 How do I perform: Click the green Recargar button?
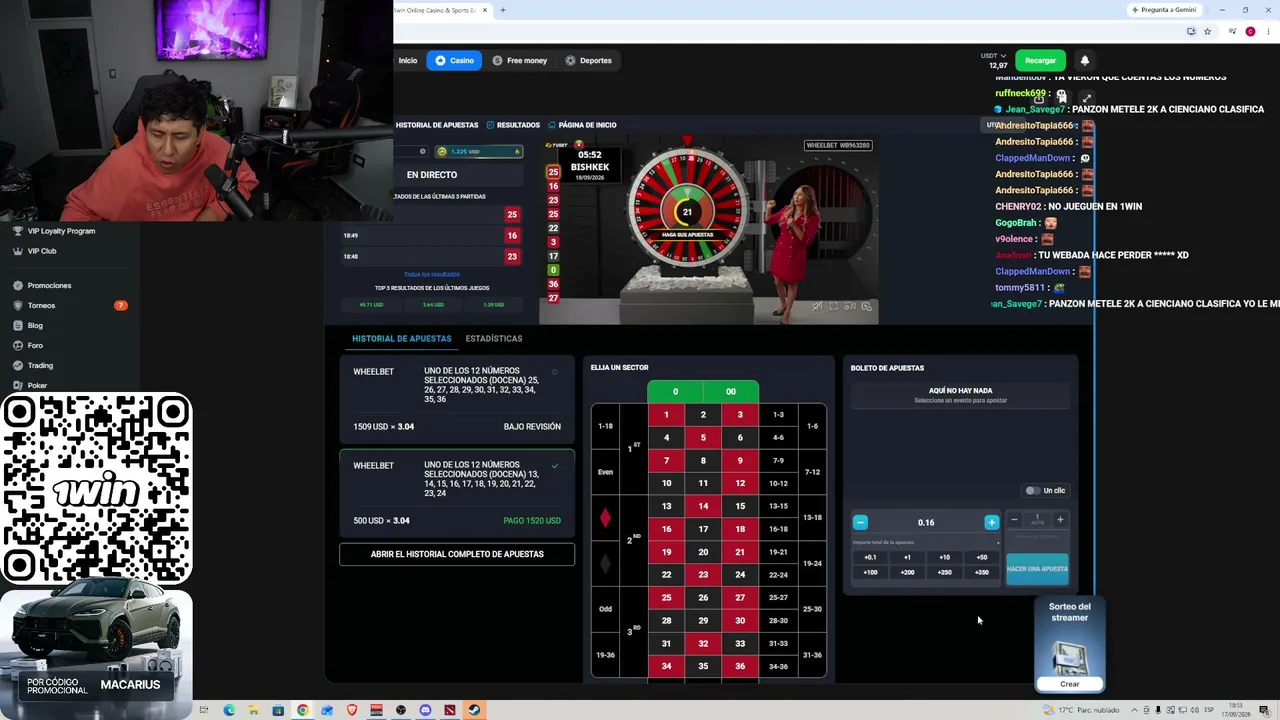point(1040,60)
